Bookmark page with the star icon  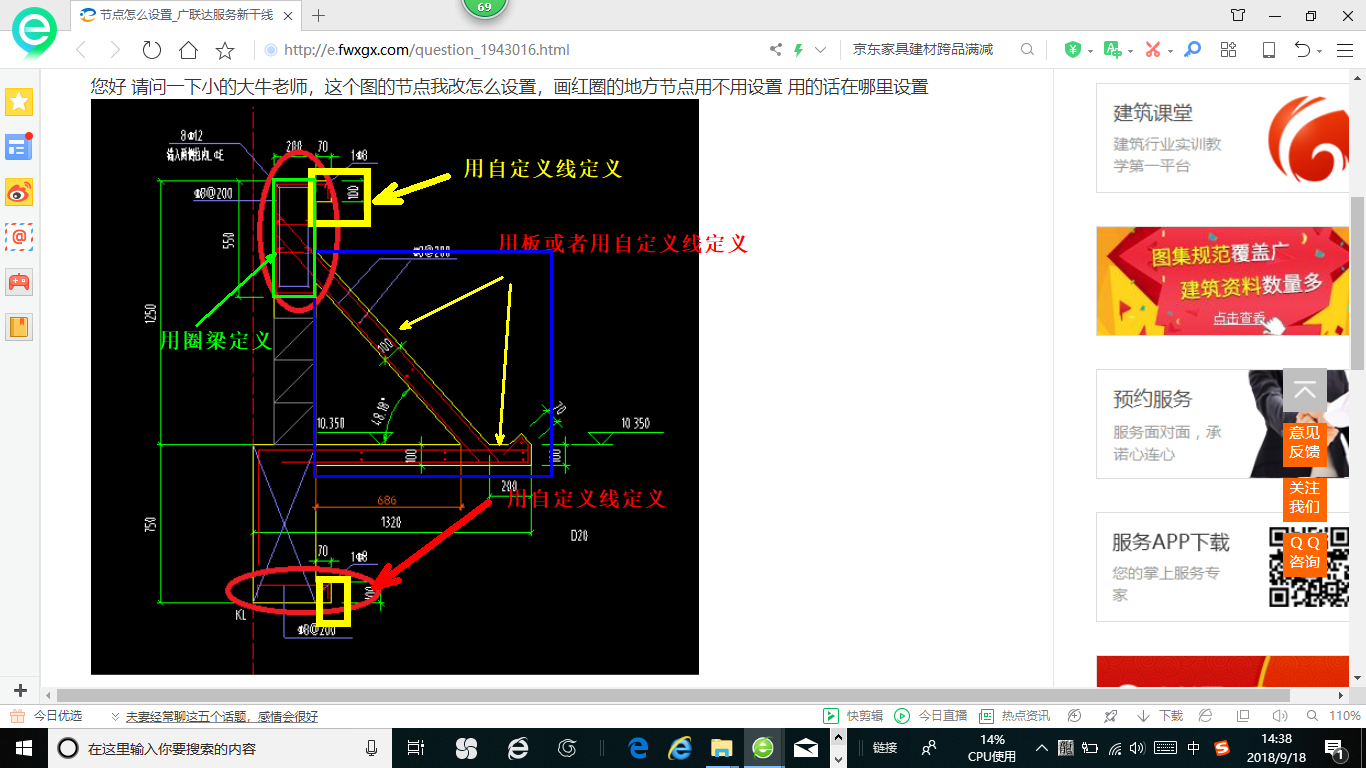click(225, 50)
